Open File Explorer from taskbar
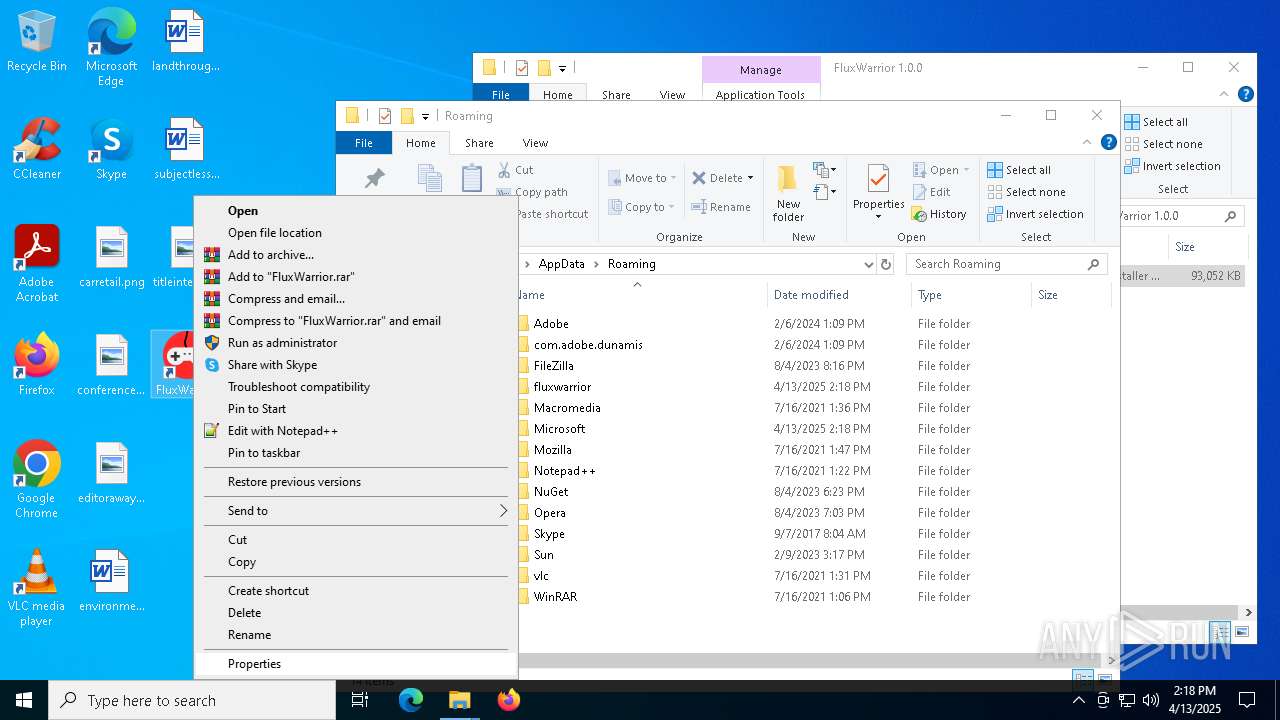 coord(459,700)
